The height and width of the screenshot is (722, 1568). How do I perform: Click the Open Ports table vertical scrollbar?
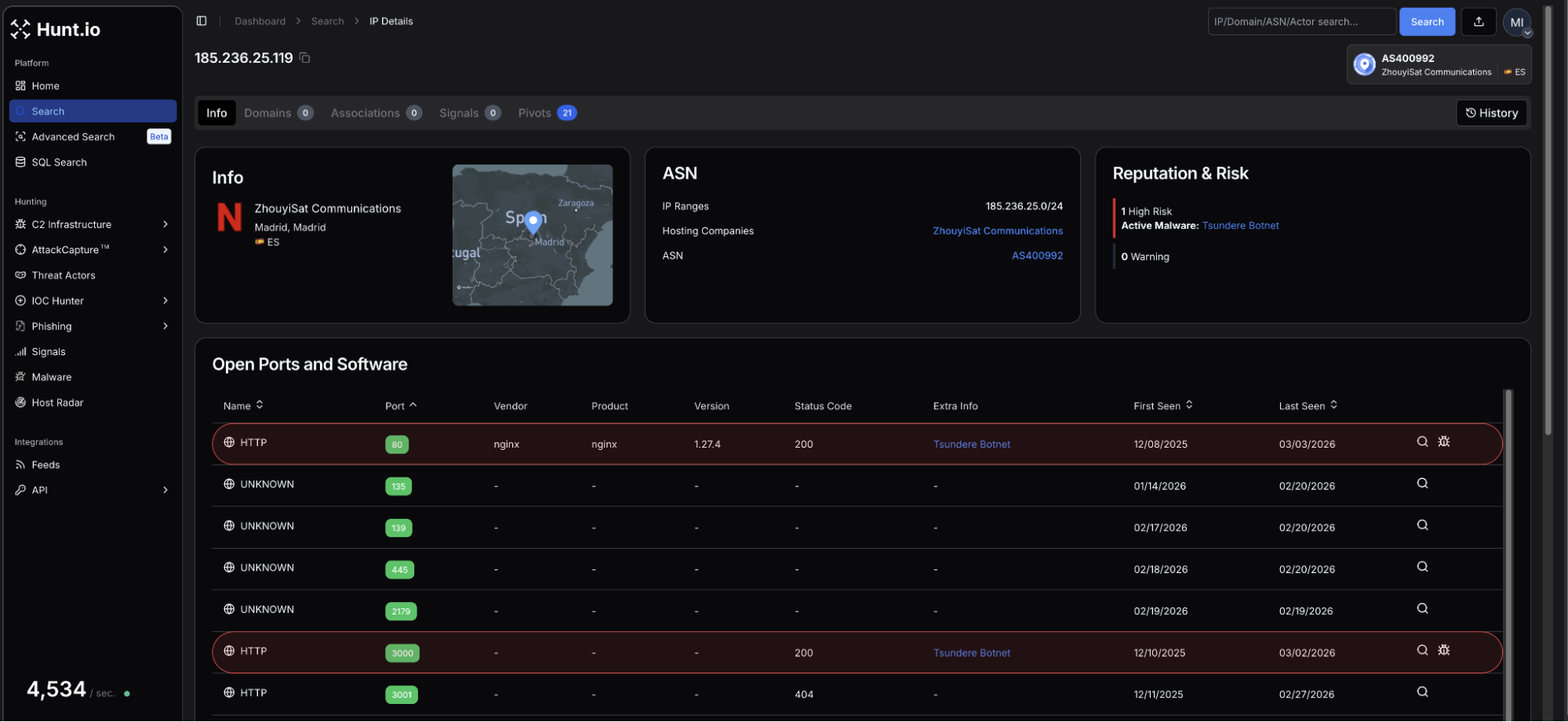pyautogui.click(x=1508, y=549)
